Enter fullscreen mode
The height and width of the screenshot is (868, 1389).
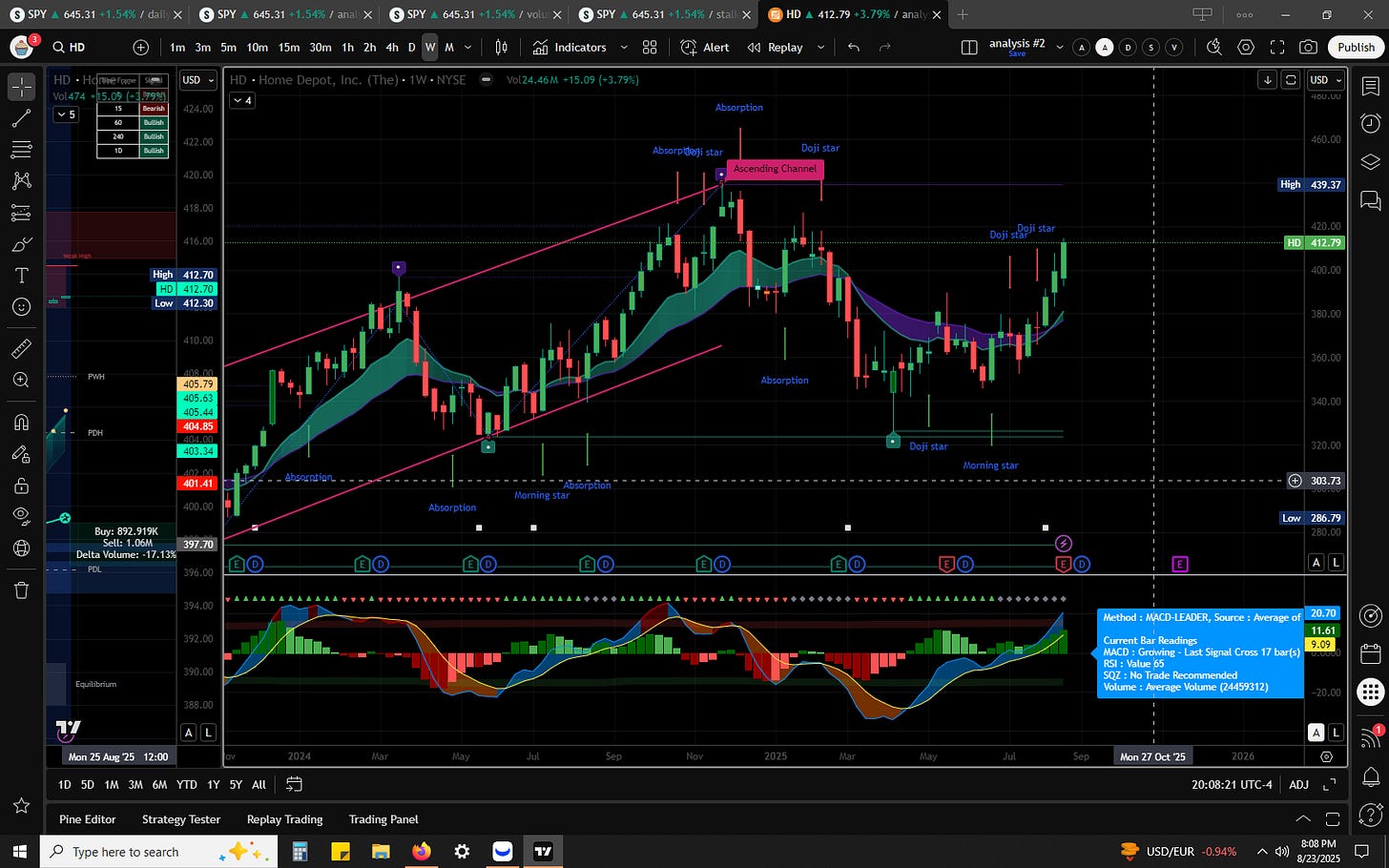1277,47
